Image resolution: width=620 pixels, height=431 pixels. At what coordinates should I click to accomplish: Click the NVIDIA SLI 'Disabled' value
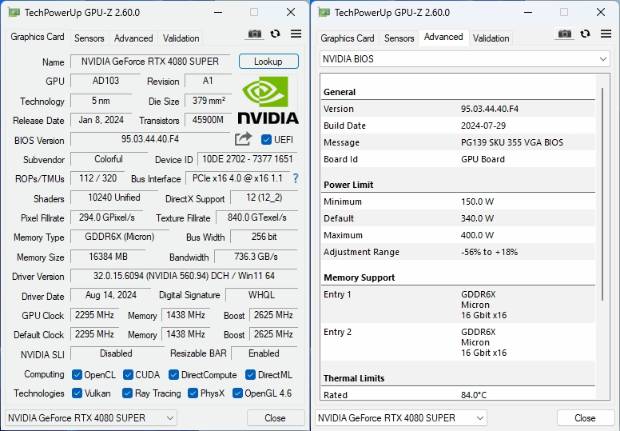pos(116,353)
